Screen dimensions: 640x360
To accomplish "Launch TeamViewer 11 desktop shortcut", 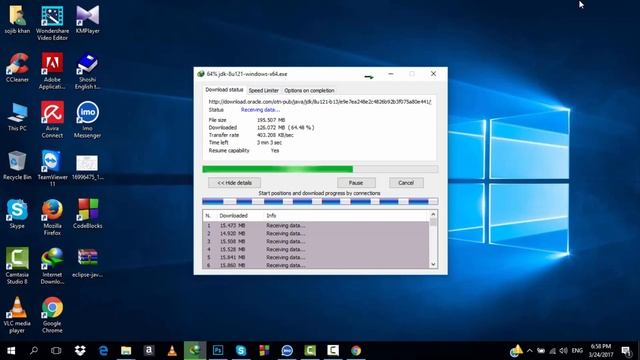I will 52,169.
